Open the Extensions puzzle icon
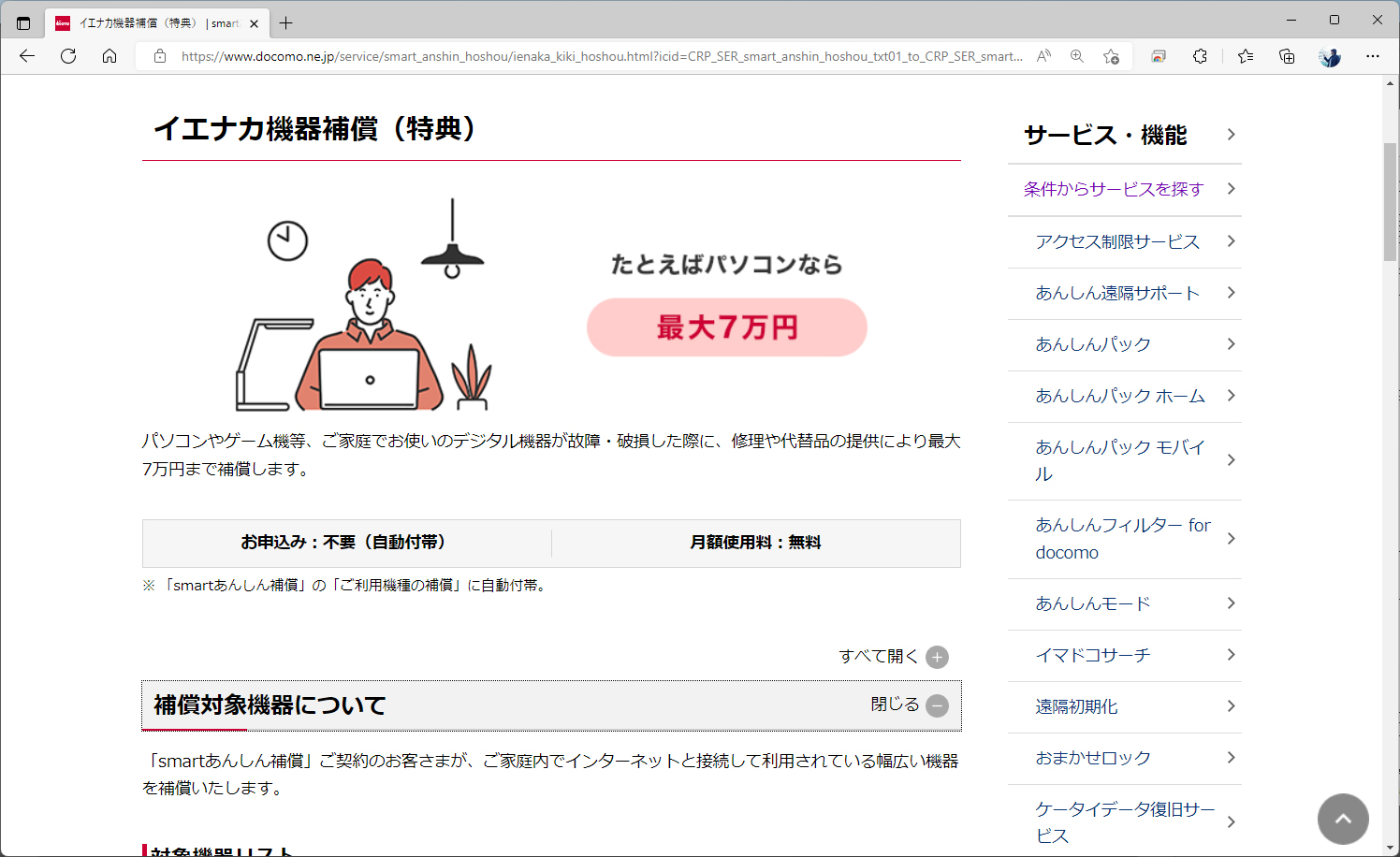 click(x=1200, y=56)
